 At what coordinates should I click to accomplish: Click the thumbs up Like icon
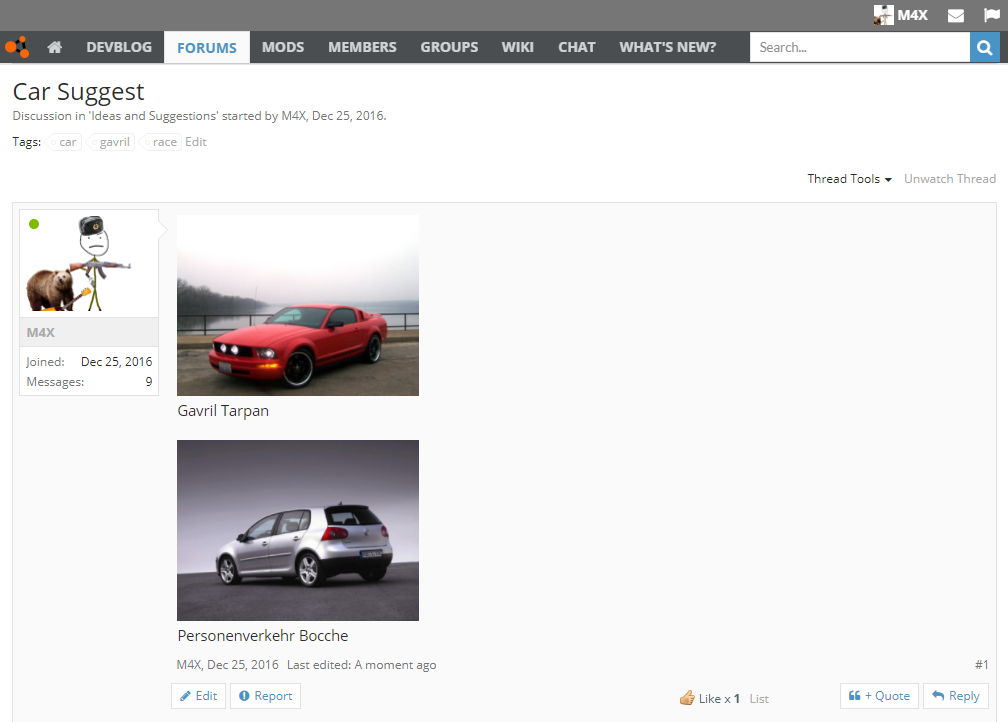click(687, 698)
